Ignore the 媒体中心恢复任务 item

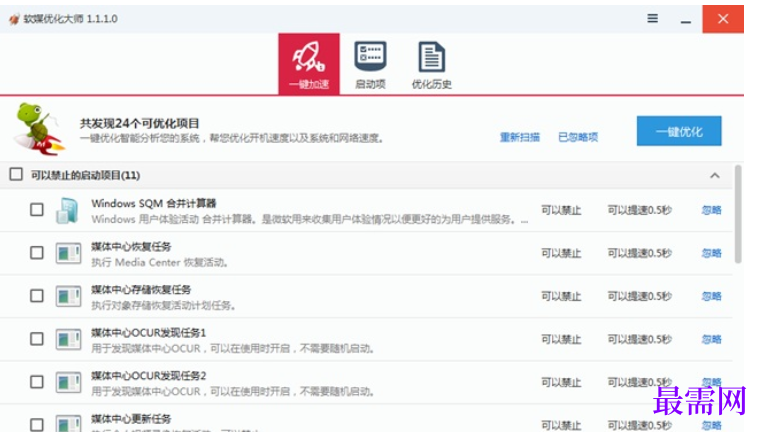(x=711, y=253)
